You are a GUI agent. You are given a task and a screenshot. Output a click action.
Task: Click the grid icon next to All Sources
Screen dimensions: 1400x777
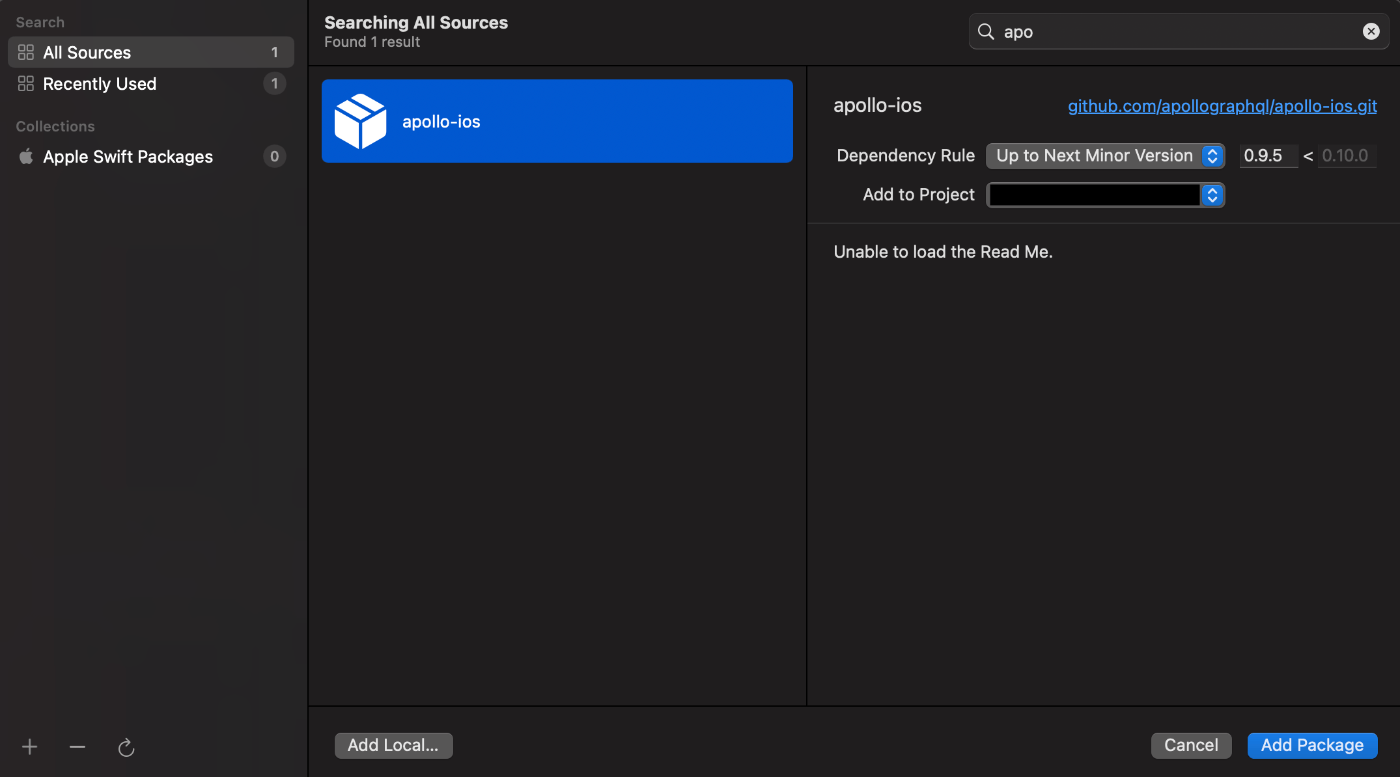click(26, 52)
